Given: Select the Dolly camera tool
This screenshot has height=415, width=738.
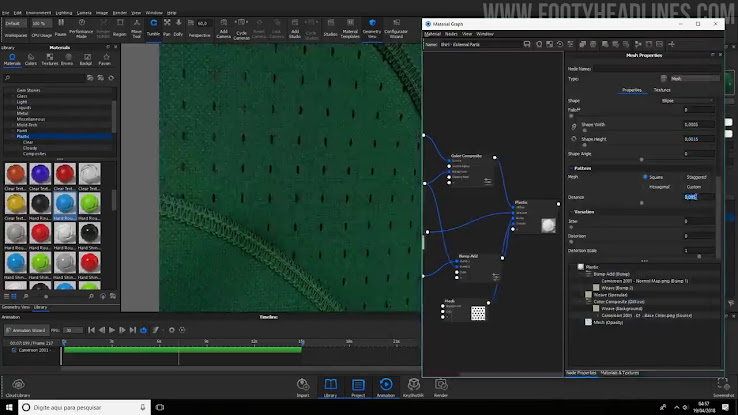Looking at the screenshot, I should tap(178, 27).
